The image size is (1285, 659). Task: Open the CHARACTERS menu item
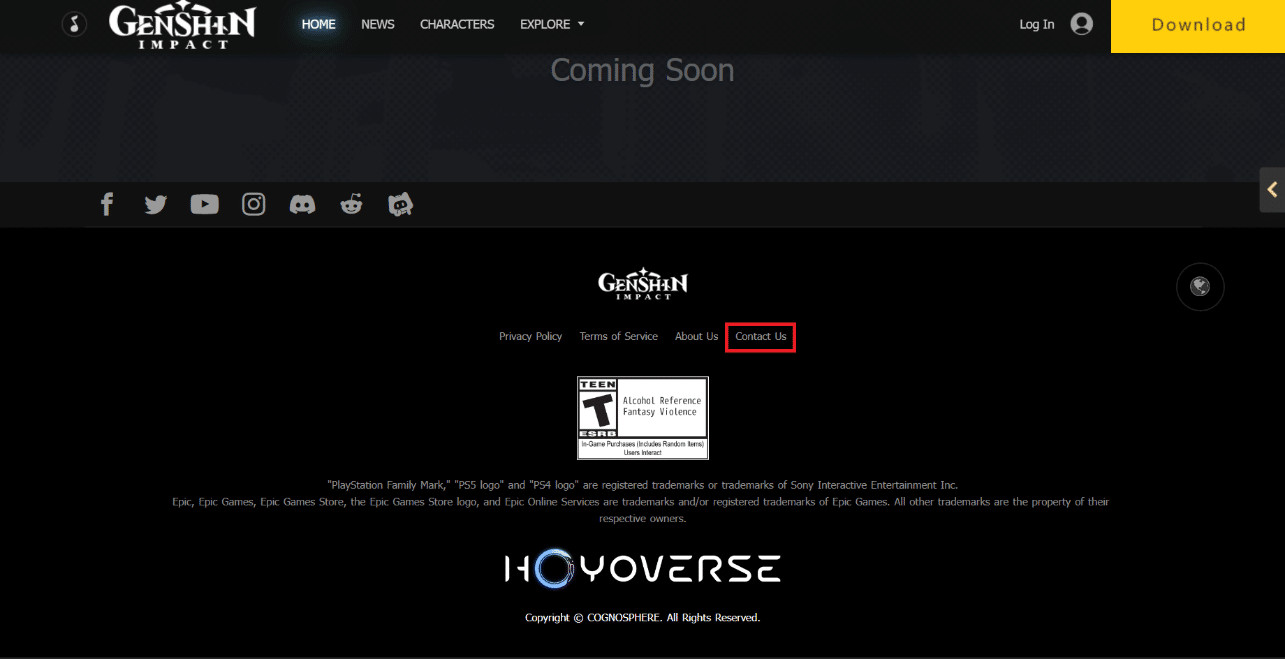pyautogui.click(x=457, y=24)
